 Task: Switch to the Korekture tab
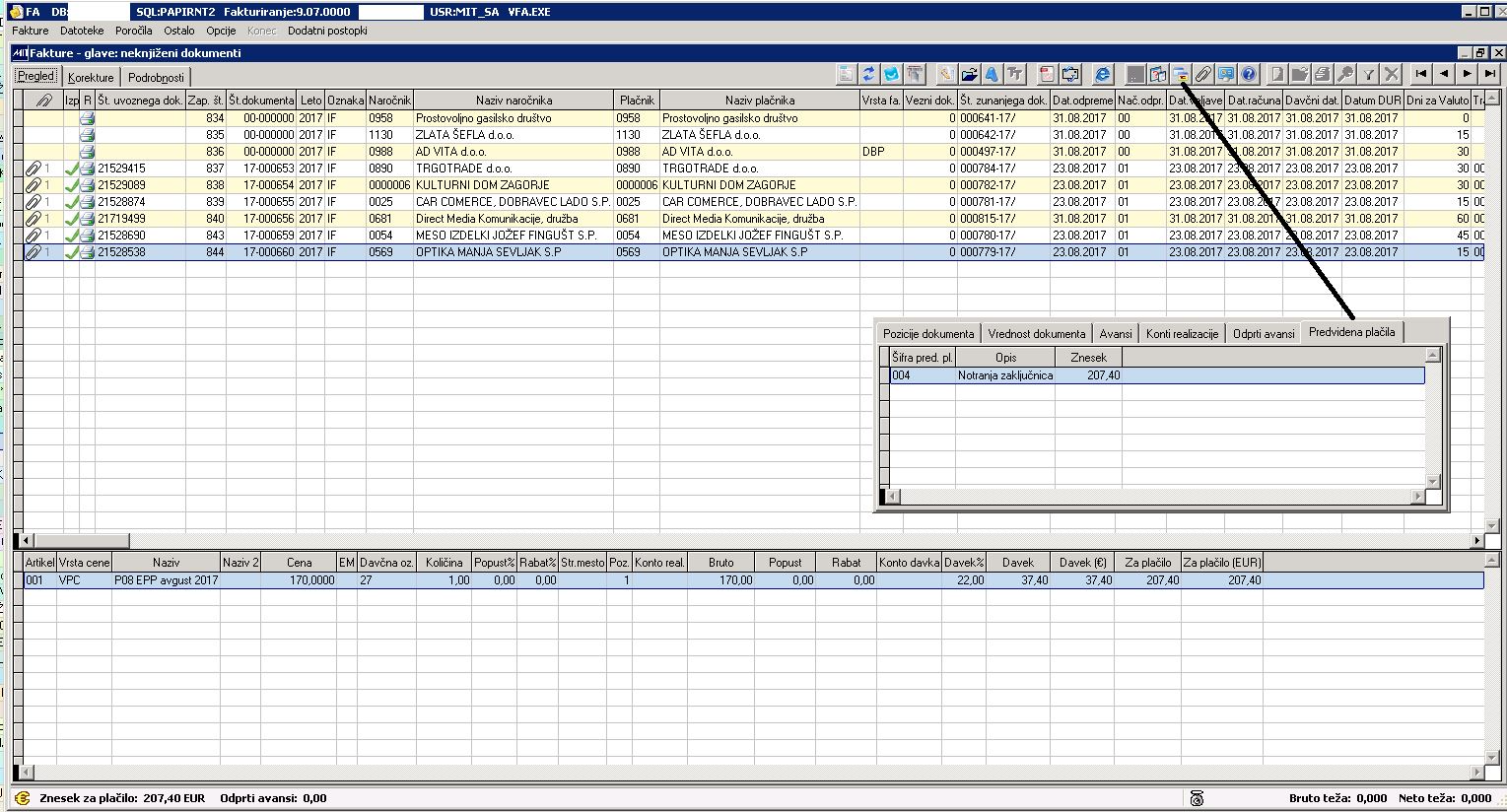[90, 76]
